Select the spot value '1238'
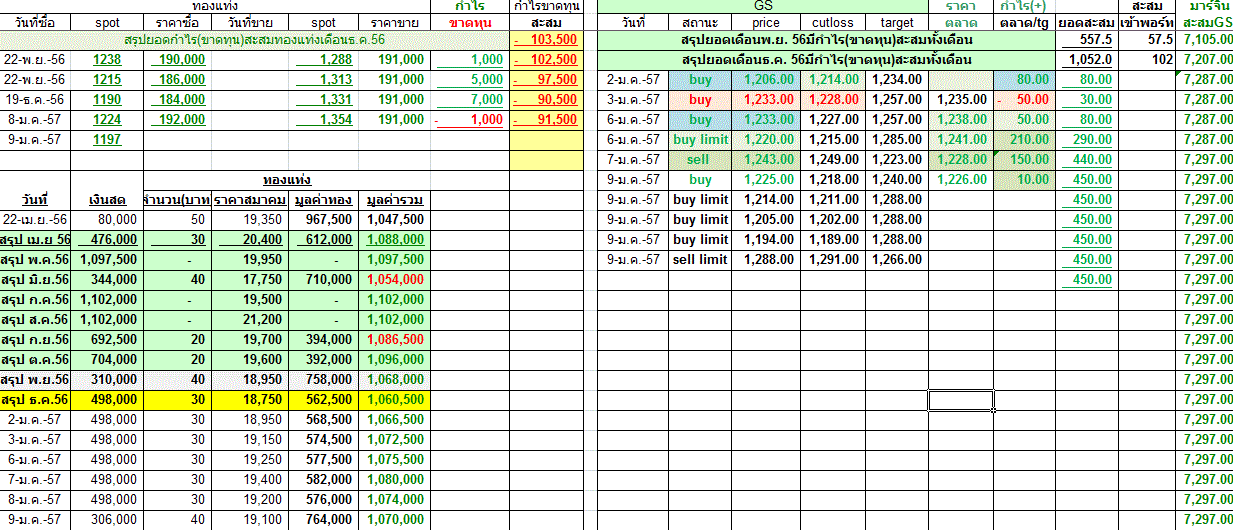 pos(106,60)
